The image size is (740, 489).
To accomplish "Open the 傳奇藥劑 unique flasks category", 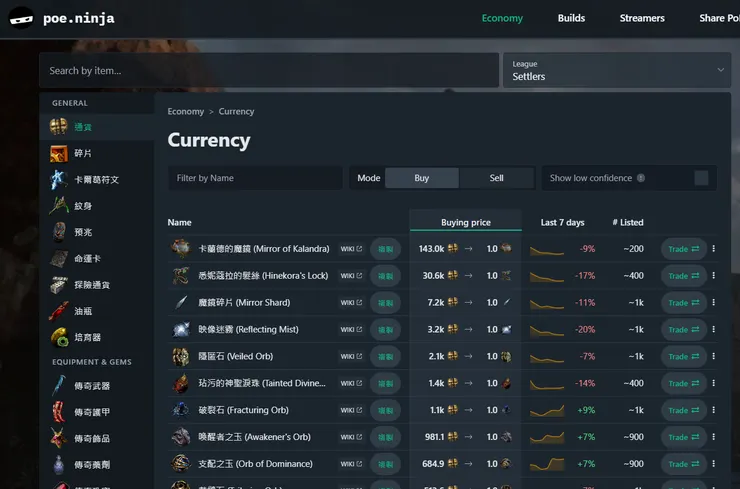I will [x=97, y=465].
